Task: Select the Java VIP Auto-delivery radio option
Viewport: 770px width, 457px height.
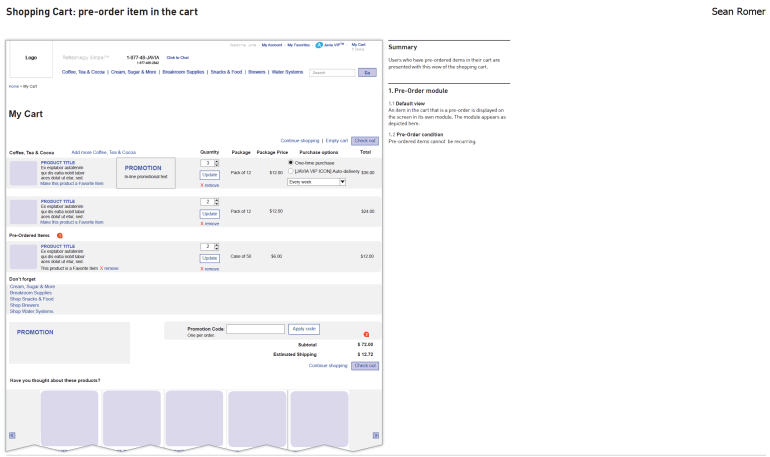Action: [291, 171]
